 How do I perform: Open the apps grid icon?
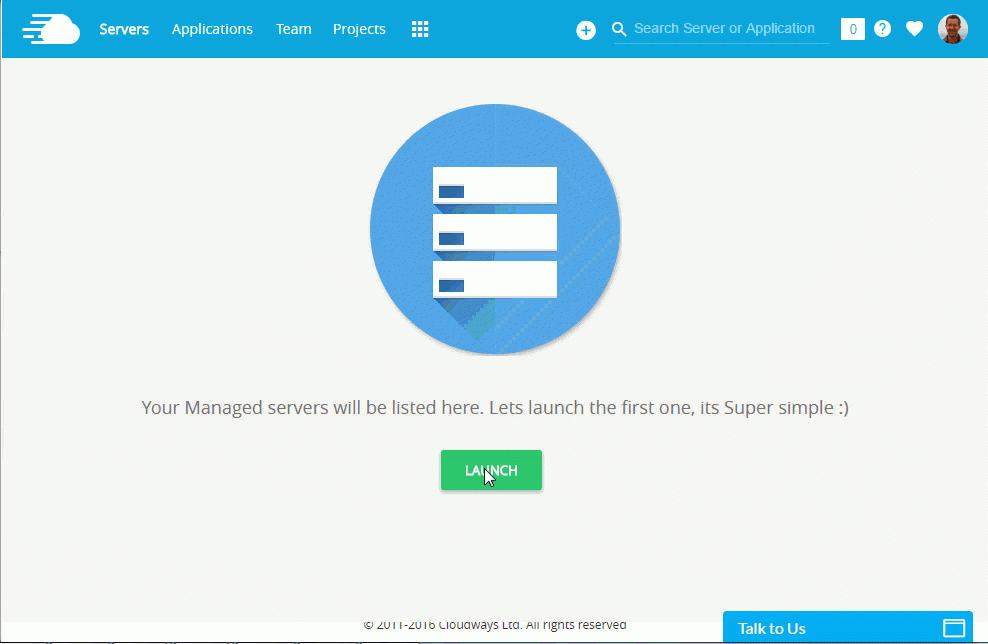(420, 29)
